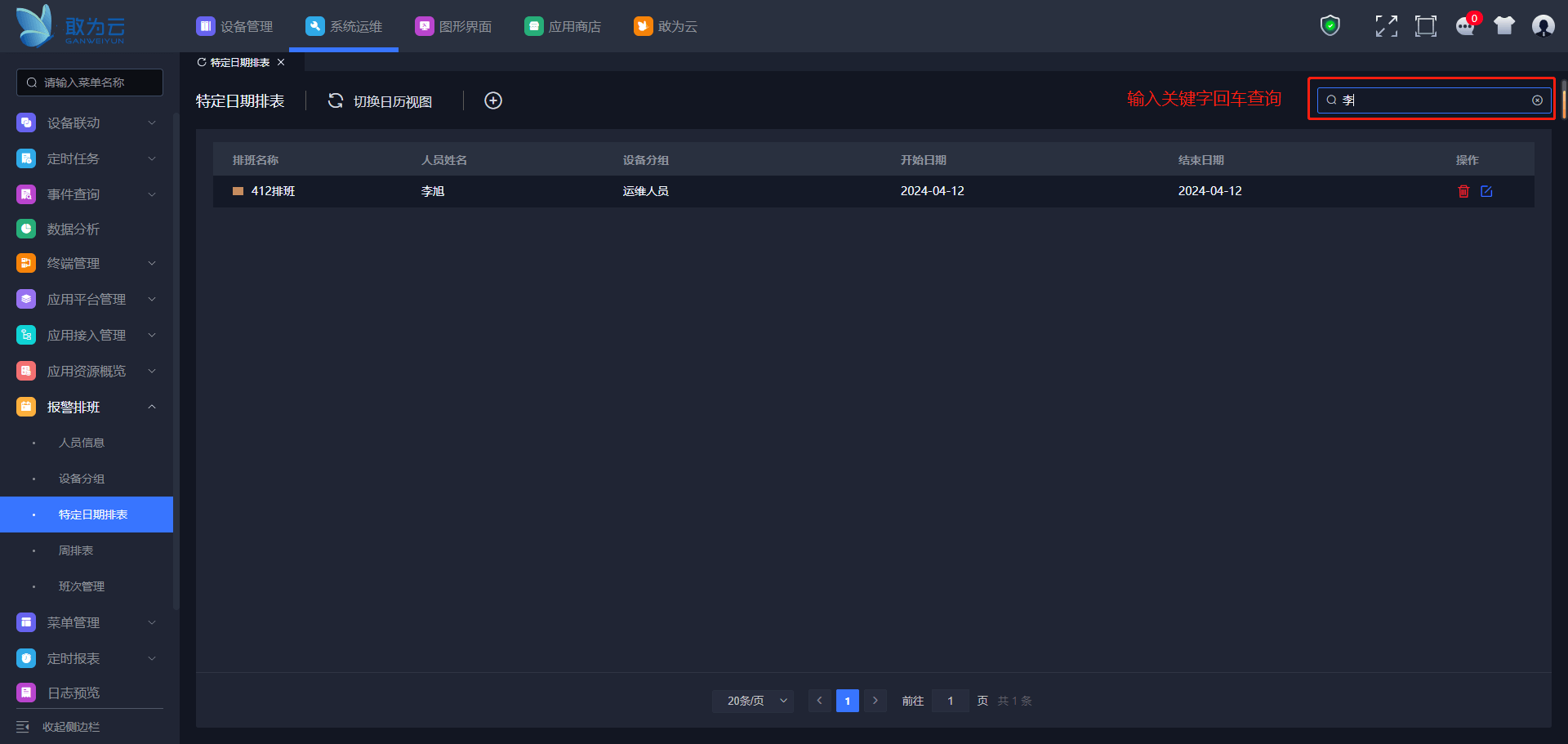Click the 应用资源概览 sidebar icon
This screenshot has height=744, width=1568.
[26, 371]
